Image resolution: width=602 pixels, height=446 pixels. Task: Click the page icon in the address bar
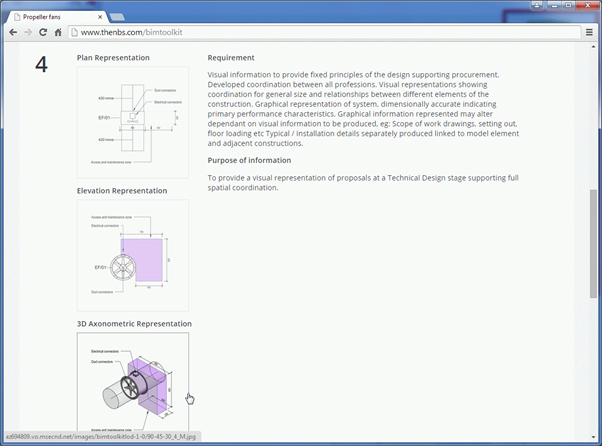74,32
